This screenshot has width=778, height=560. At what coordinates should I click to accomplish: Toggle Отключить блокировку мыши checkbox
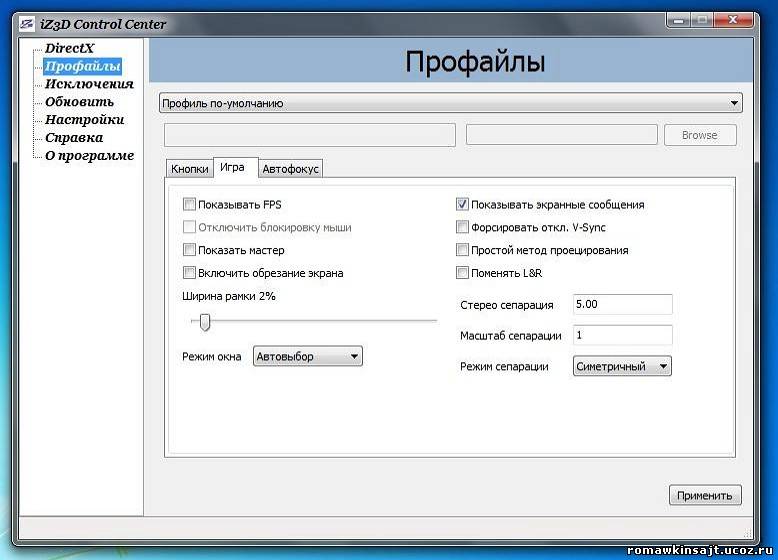(189, 227)
